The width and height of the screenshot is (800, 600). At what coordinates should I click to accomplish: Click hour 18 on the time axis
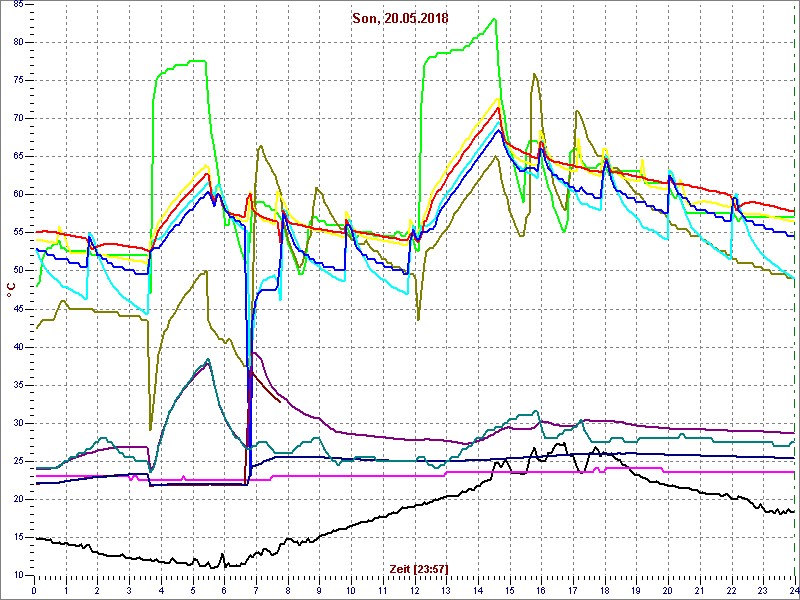coord(605,590)
